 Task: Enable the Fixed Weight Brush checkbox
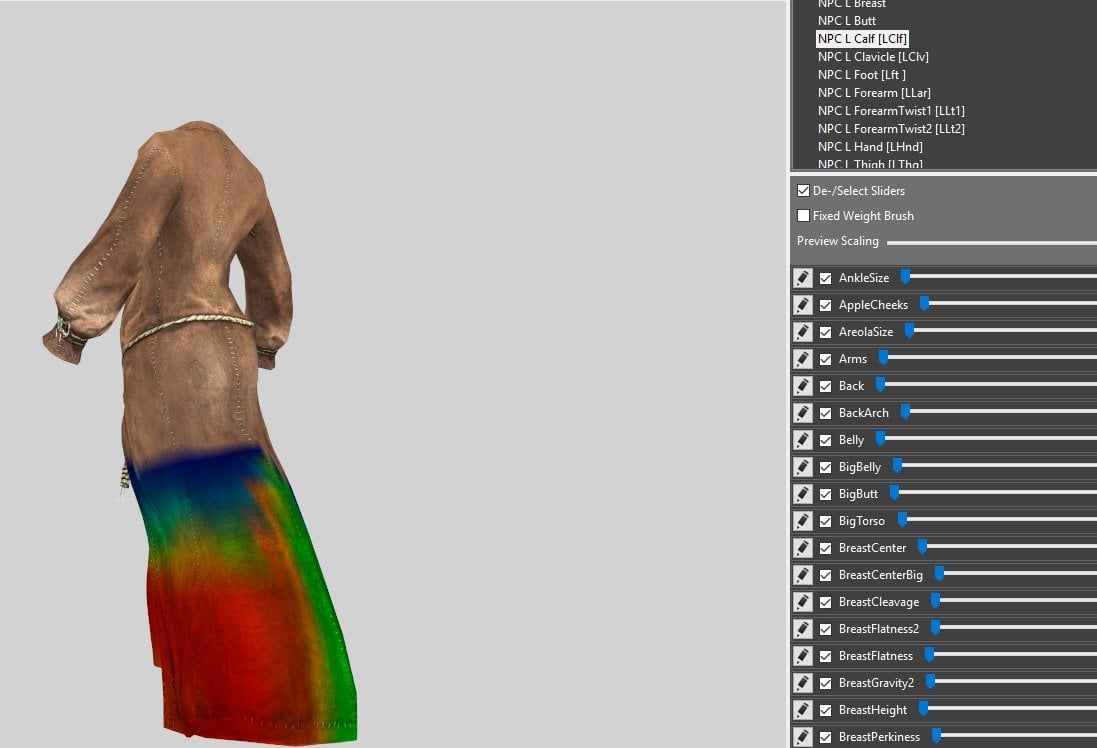[x=803, y=216]
